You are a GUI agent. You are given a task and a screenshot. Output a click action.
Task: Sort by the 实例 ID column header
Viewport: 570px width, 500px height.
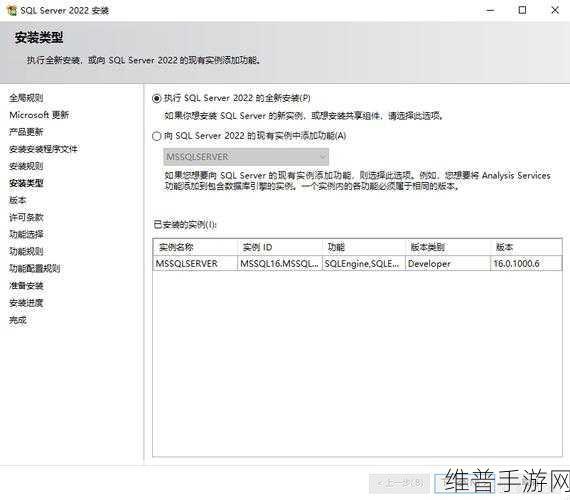coord(280,247)
